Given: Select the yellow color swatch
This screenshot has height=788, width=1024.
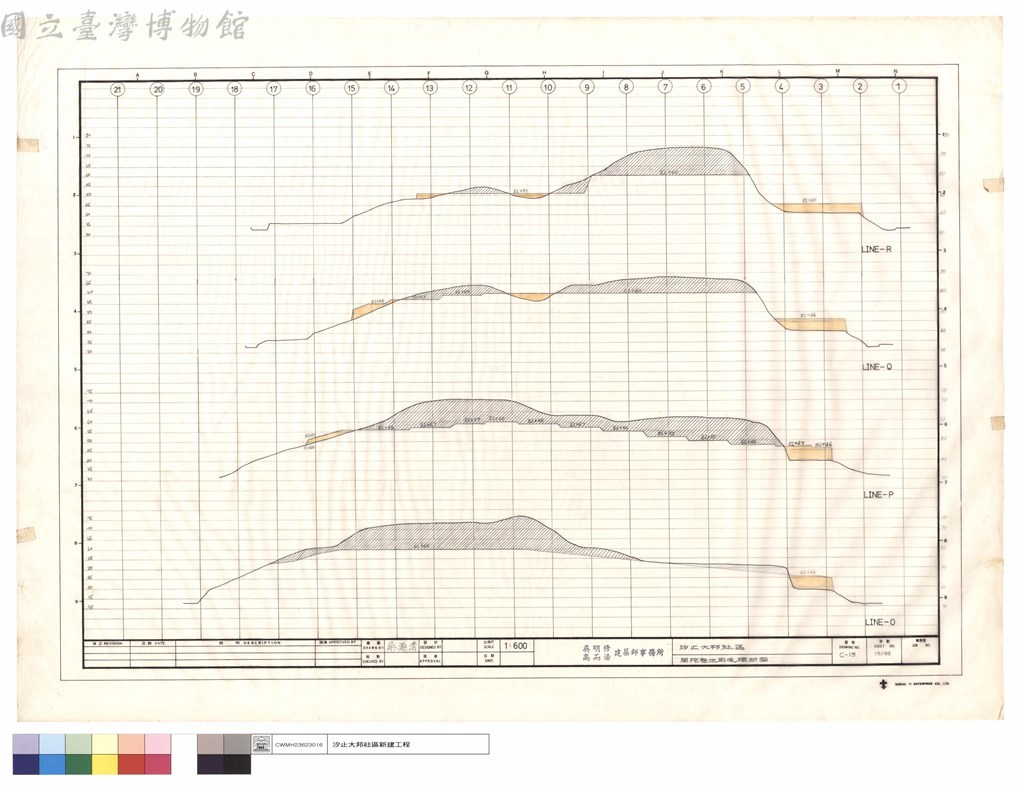Looking at the screenshot, I should (x=104, y=764).
